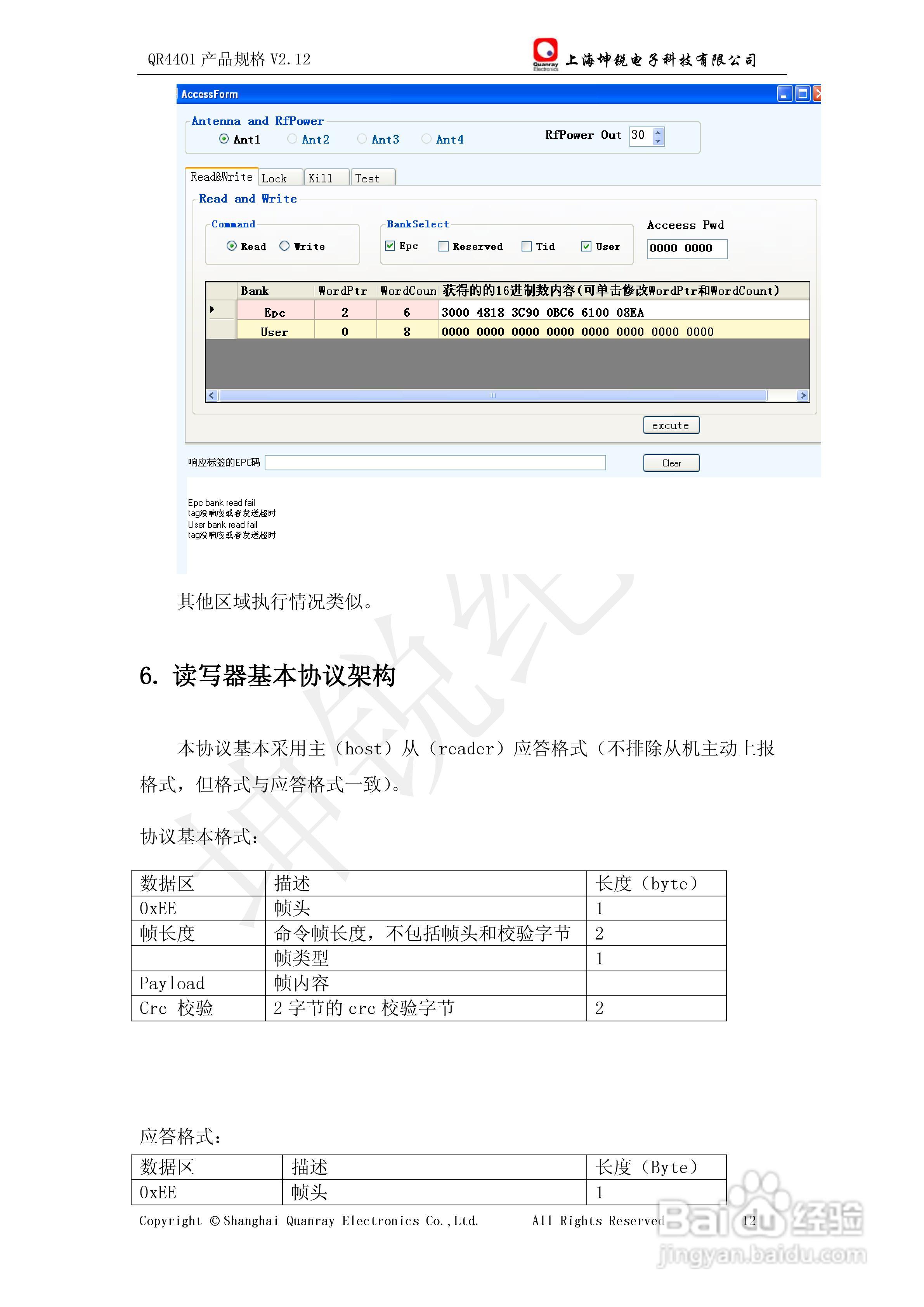The image size is (924, 1307).
Task: Increase RfPower Out with up arrow
Action: [658, 132]
